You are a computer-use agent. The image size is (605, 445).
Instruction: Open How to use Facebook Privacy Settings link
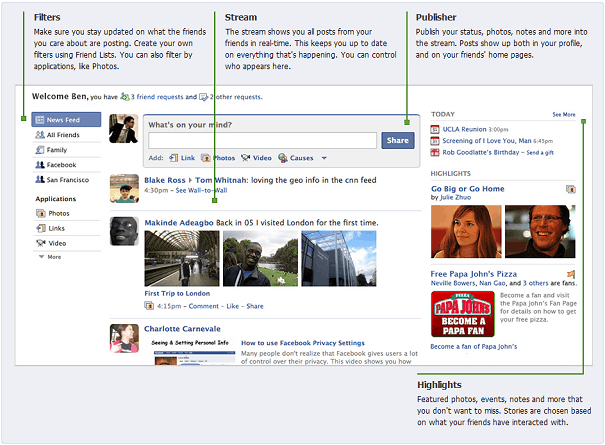tap(303, 343)
